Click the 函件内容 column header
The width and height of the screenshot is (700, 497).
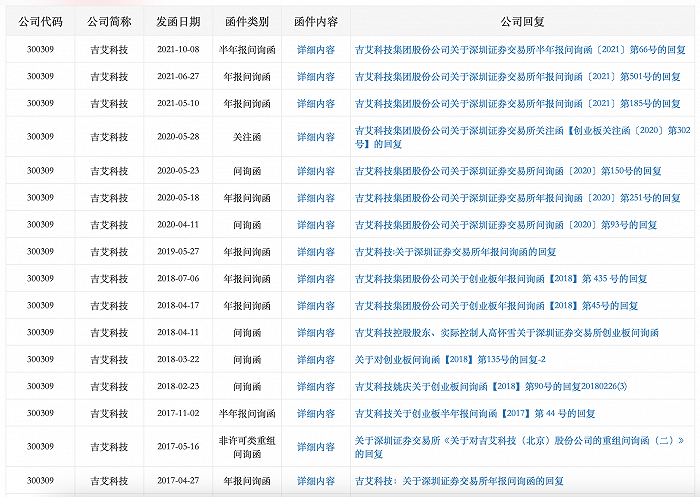(x=316, y=21)
